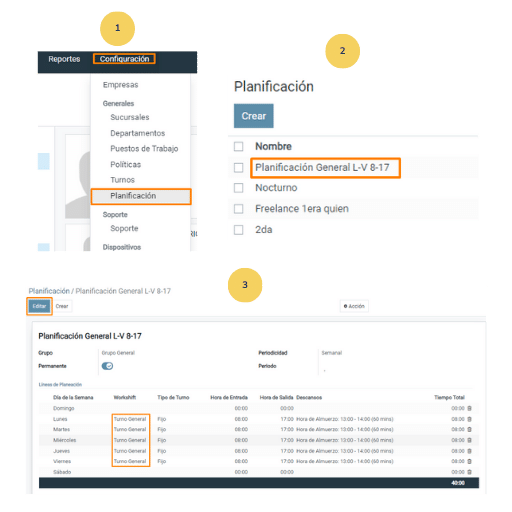Select Turnos in the Generales submenu
The height and width of the screenshot is (512, 512).
point(122,180)
